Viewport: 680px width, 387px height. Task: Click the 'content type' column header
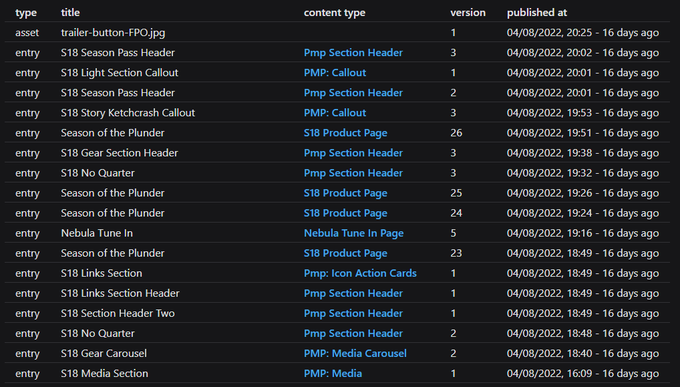coord(334,13)
